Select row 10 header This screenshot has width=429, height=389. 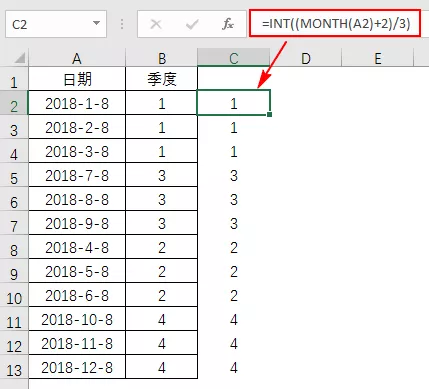[x=14, y=295]
